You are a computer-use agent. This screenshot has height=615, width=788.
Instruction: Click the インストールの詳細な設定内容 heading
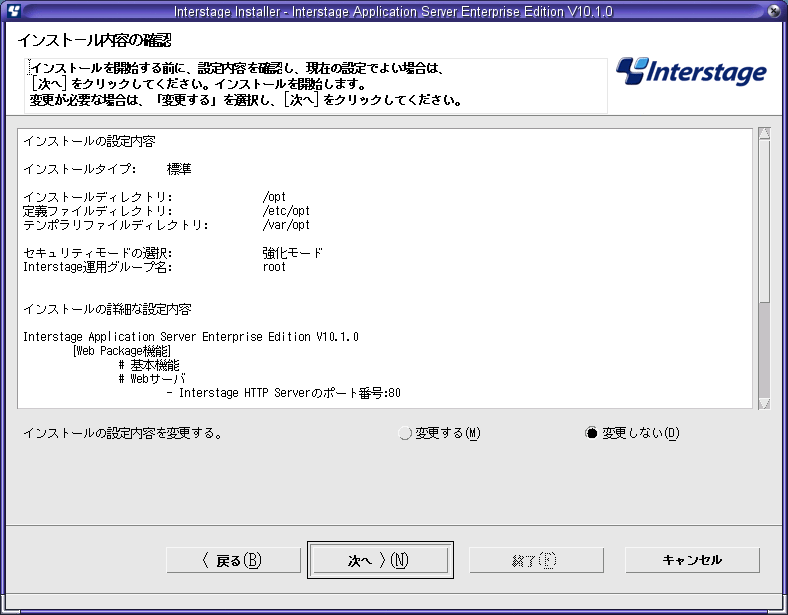(x=107, y=309)
